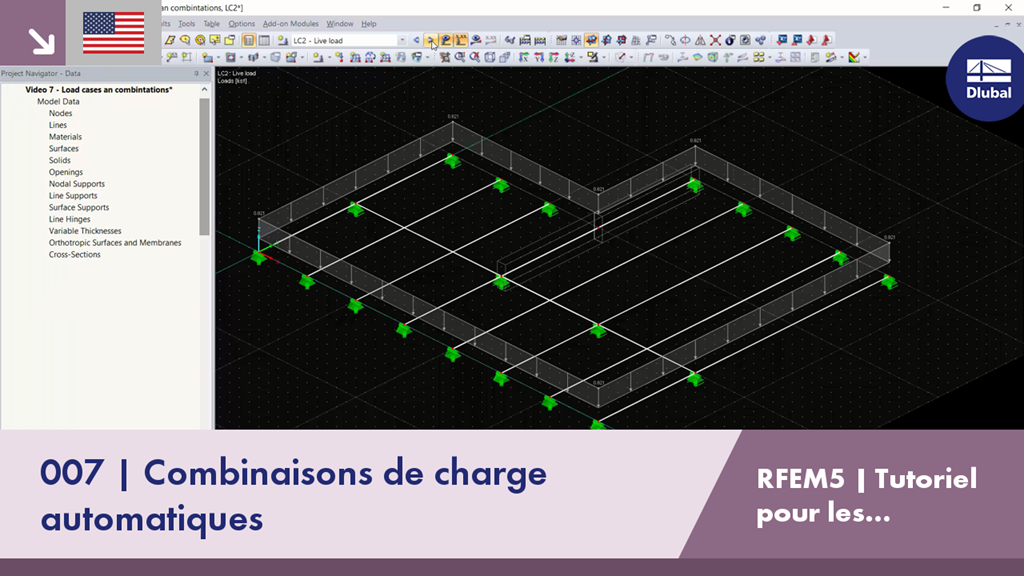Select Line Supports tree entry
The height and width of the screenshot is (576, 1024).
[x=72, y=196]
